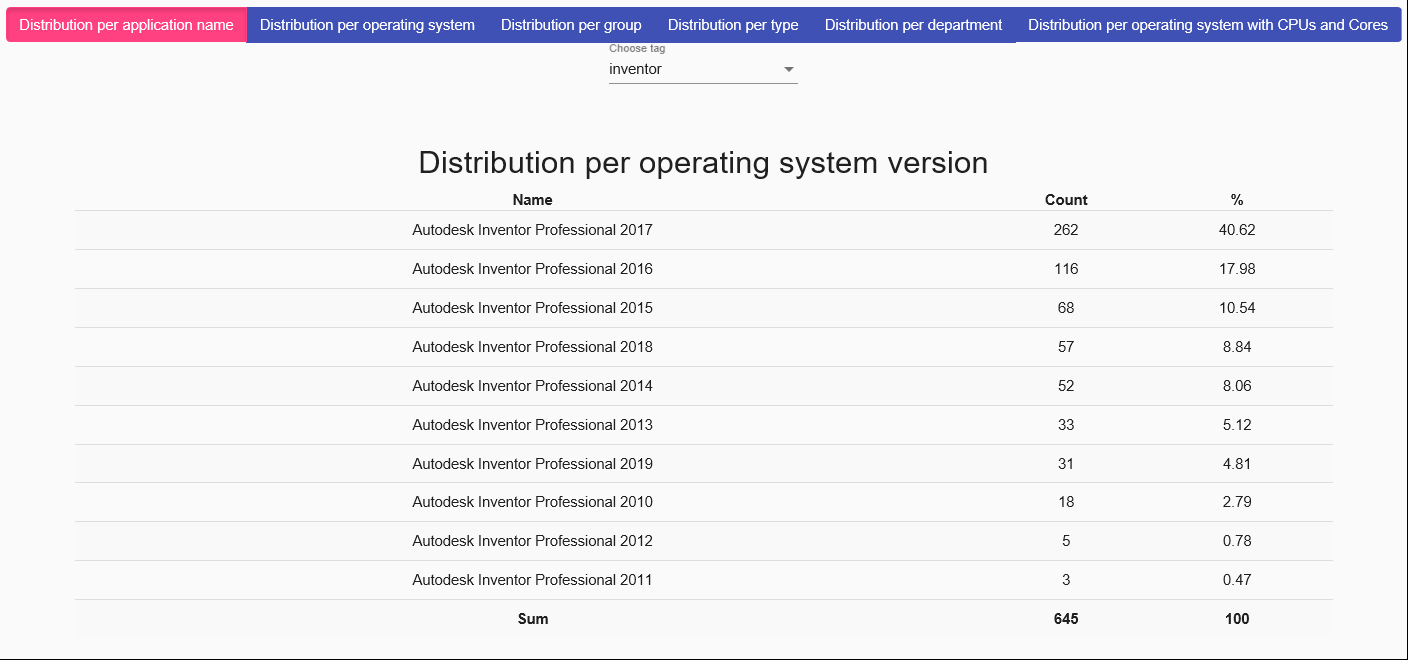This screenshot has height=660, width=1408.
Task: Select the Autodesk Inventor Professional 2017 row
Action: coord(532,230)
